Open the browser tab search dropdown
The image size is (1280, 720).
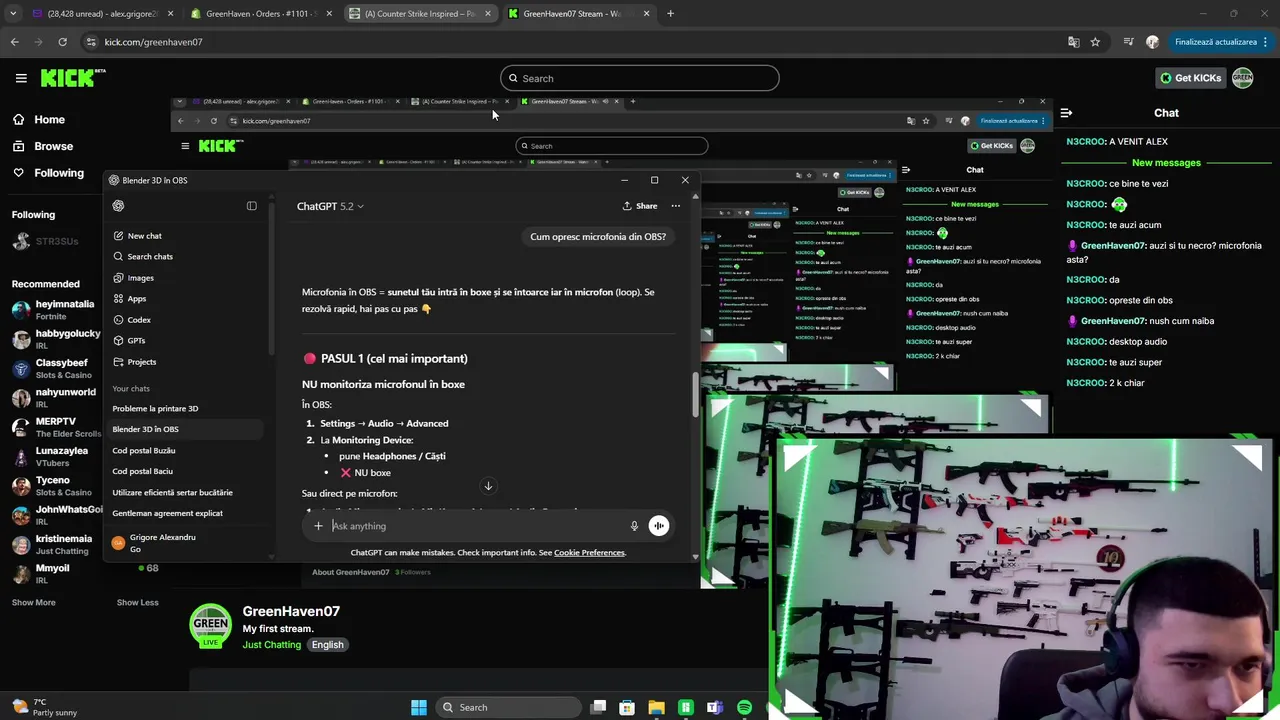[x=13, y=14]
